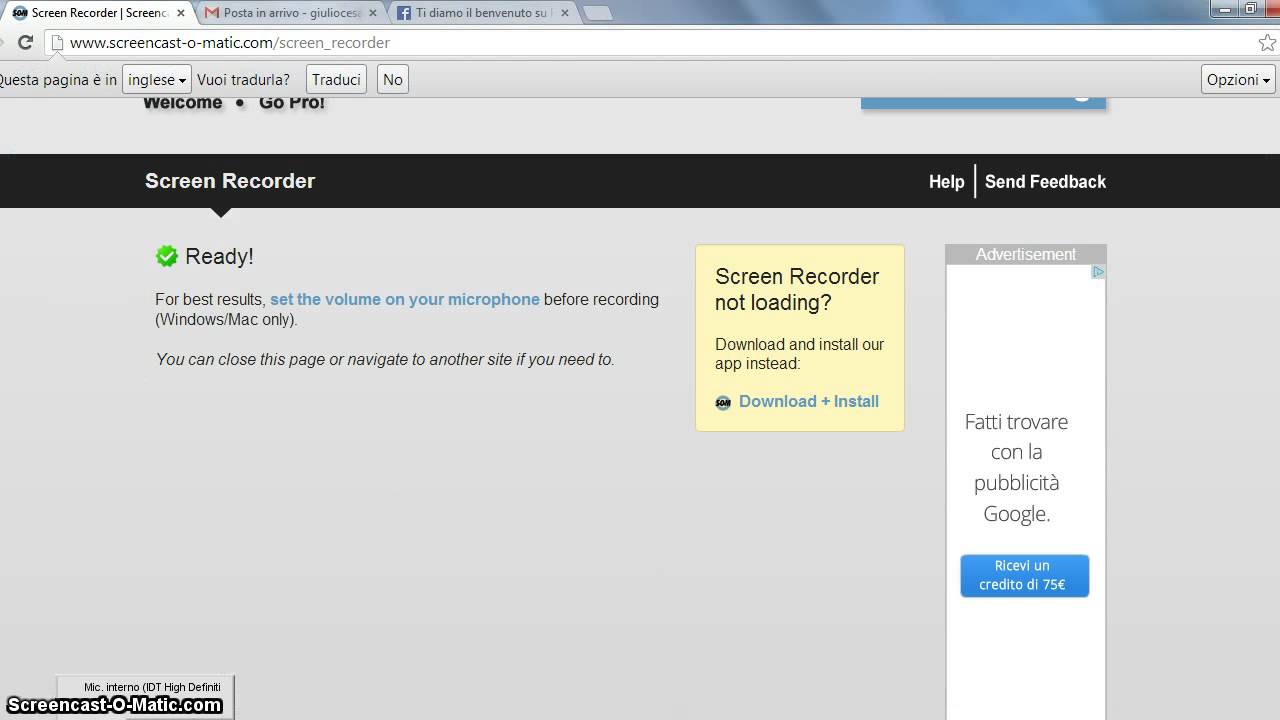Switch to the Facebook Ti diamo il benvenuto tab
Screen dimensions: 1280x720
pos(484,13)
